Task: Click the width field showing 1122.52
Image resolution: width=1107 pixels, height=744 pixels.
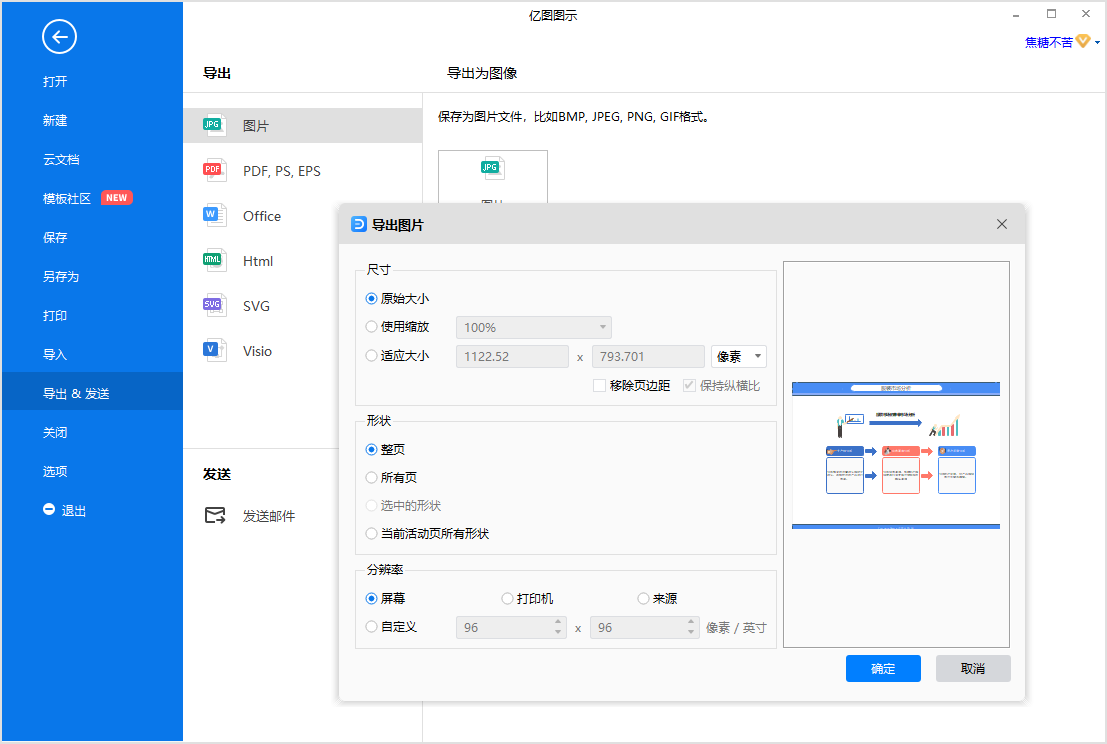Action: [513, 356]
